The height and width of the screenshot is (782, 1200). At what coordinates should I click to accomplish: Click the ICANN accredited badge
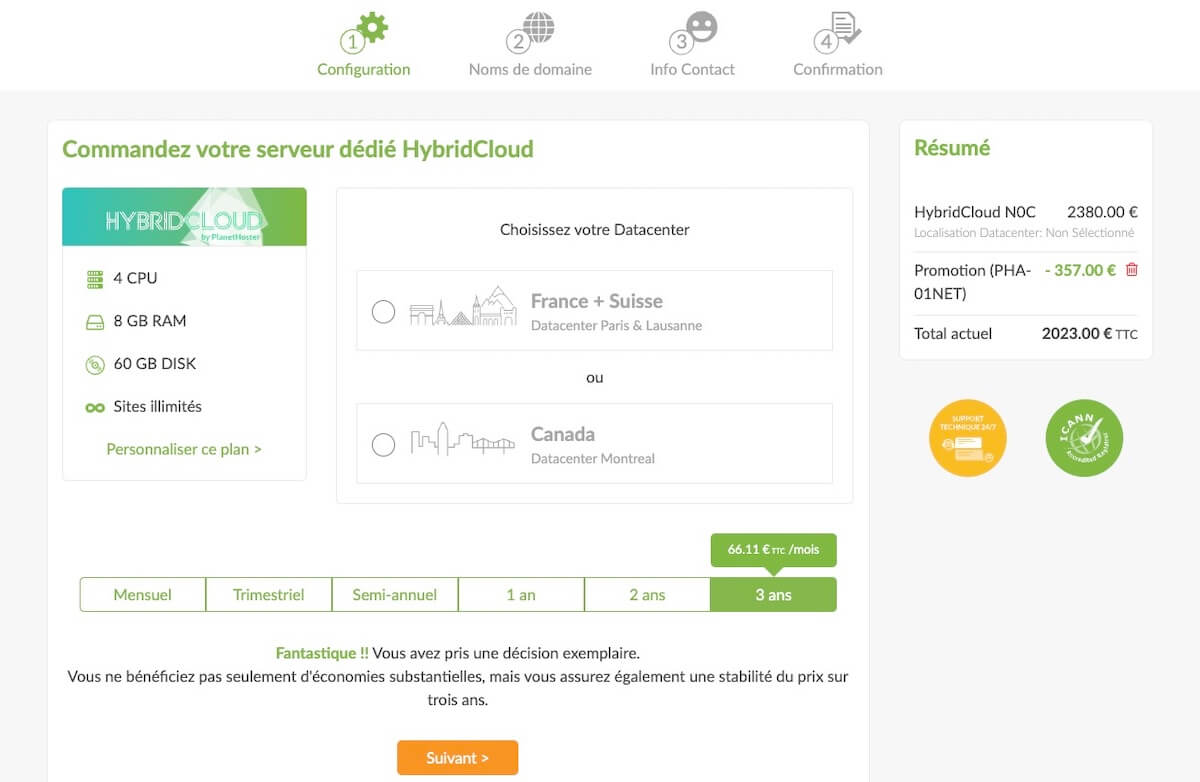coord(1084,437)
